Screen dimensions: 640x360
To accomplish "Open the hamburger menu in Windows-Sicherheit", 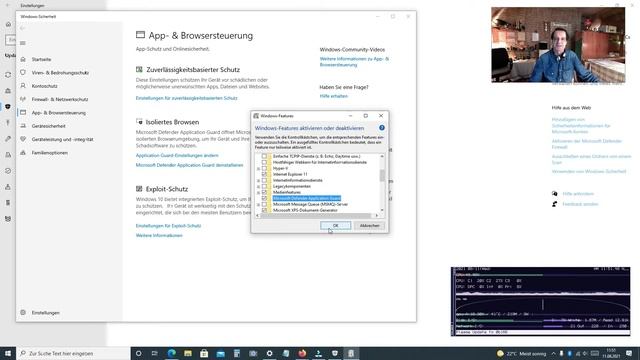I will pos(23,43).
